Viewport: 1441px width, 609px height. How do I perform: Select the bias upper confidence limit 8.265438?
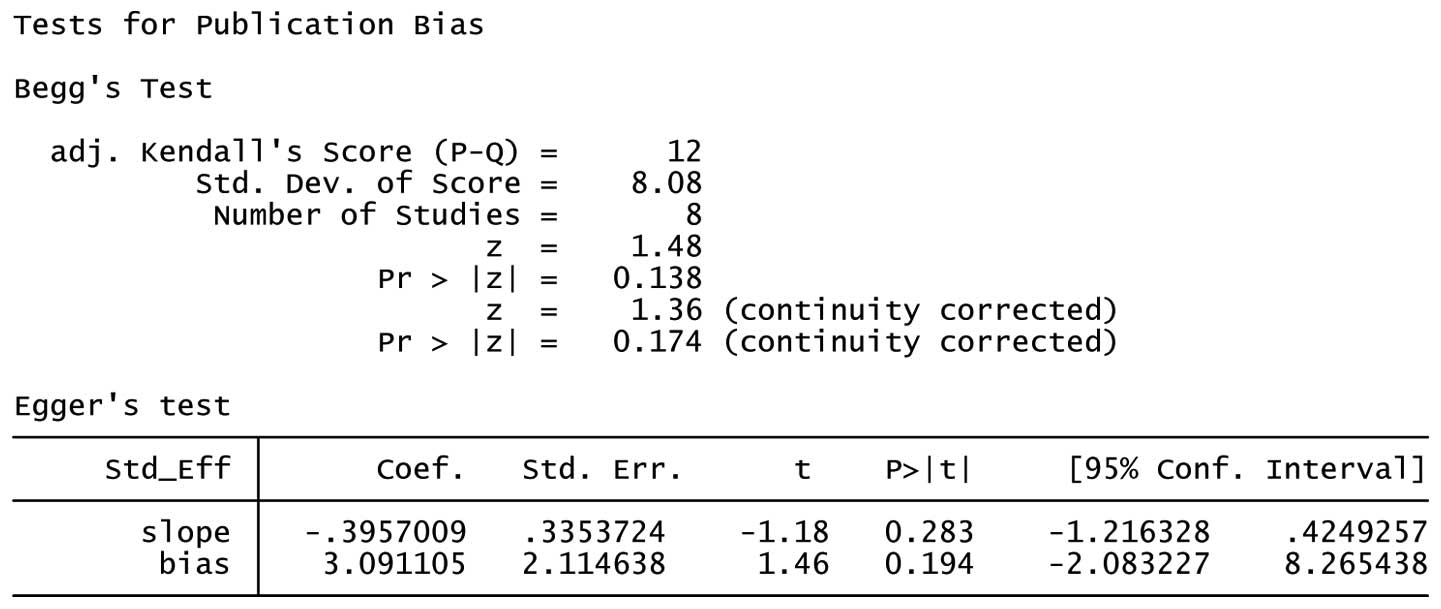(1355, 564)
